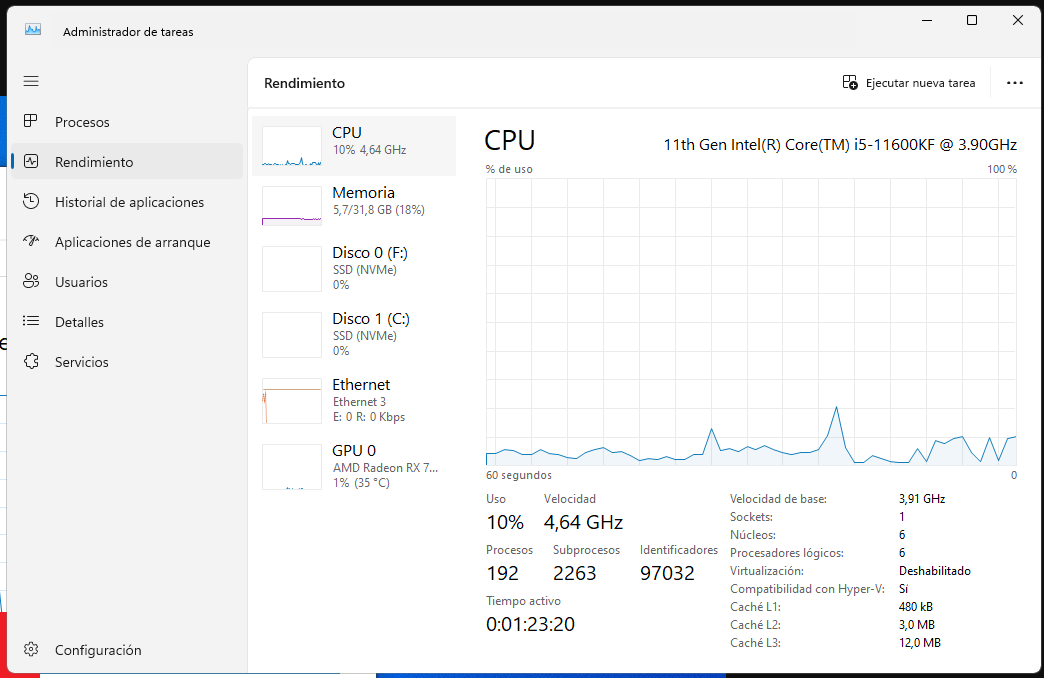
Task: Click Ejecutar nueva tarea button
Action: tap(909, 83)
